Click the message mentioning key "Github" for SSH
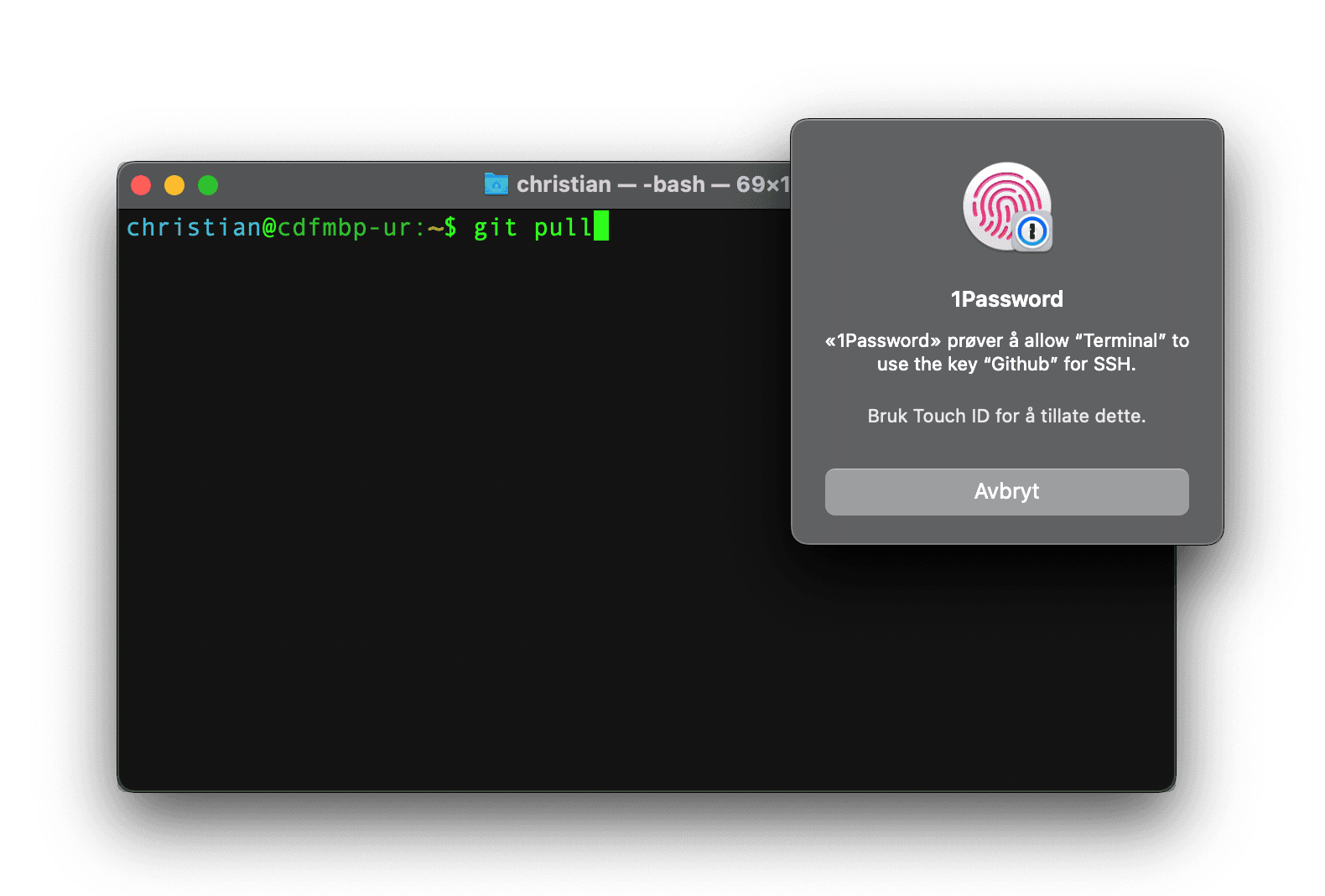The height and width of the screenshot is (896, 1325). (x=1006, y=352)
